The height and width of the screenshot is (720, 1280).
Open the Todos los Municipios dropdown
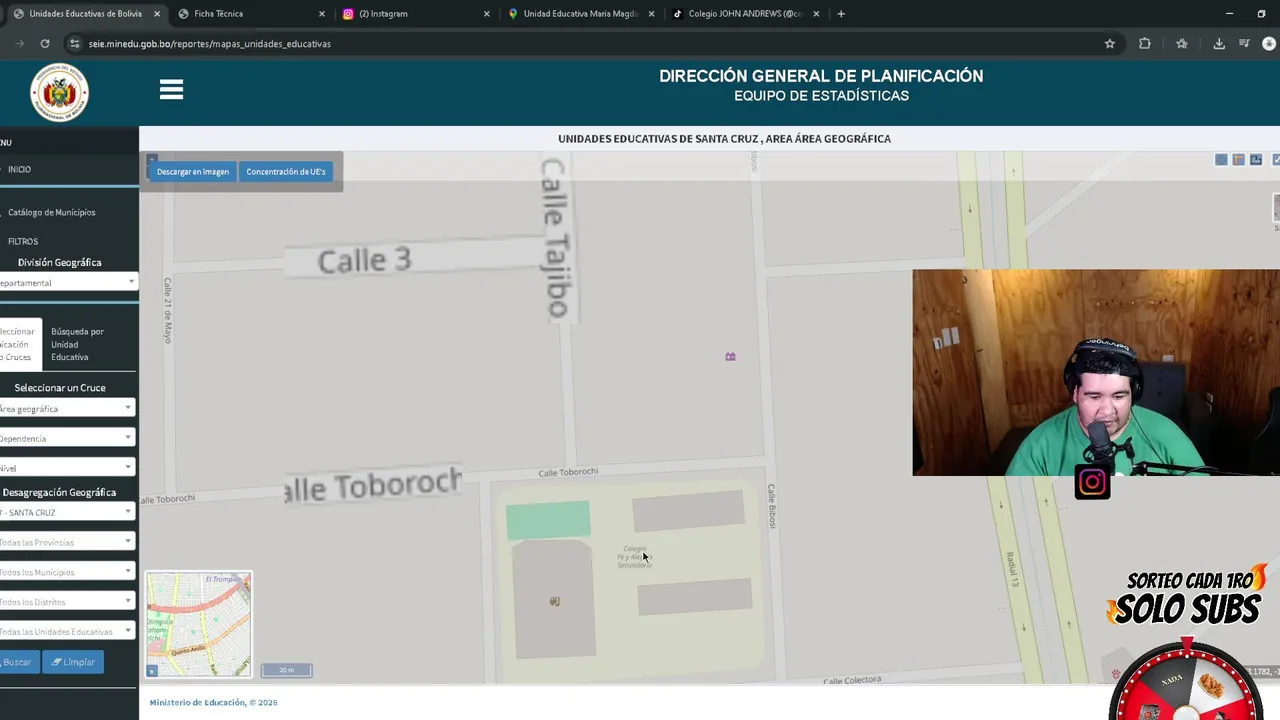click(67, 572)
